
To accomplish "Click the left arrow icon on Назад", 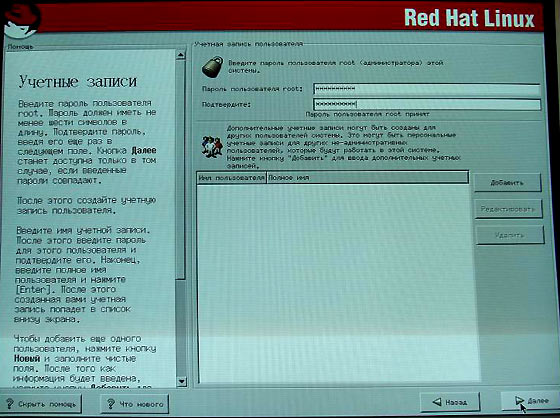I will coord(436,402).
